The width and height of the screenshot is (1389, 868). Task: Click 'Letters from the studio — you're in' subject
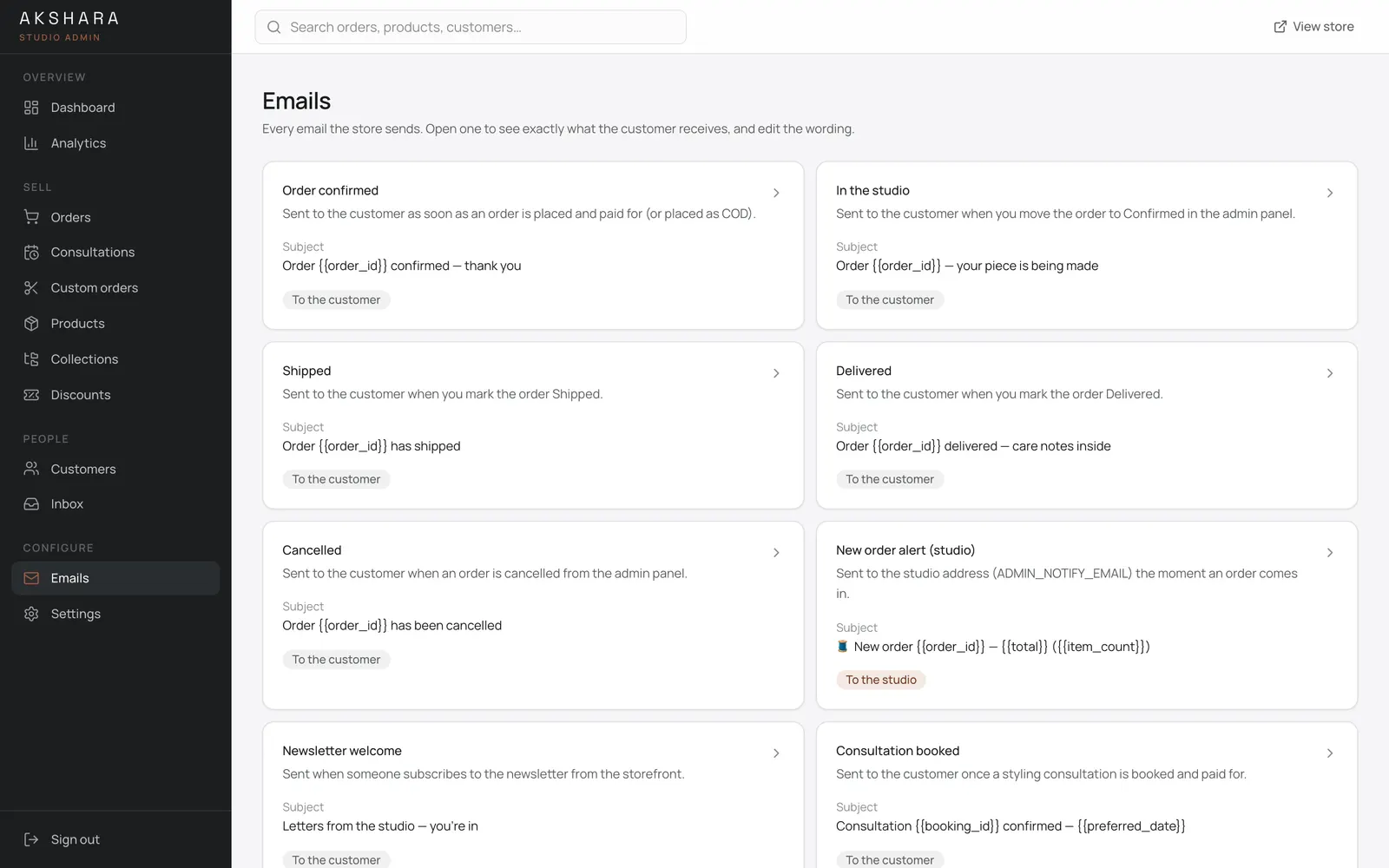pos(380,826)
